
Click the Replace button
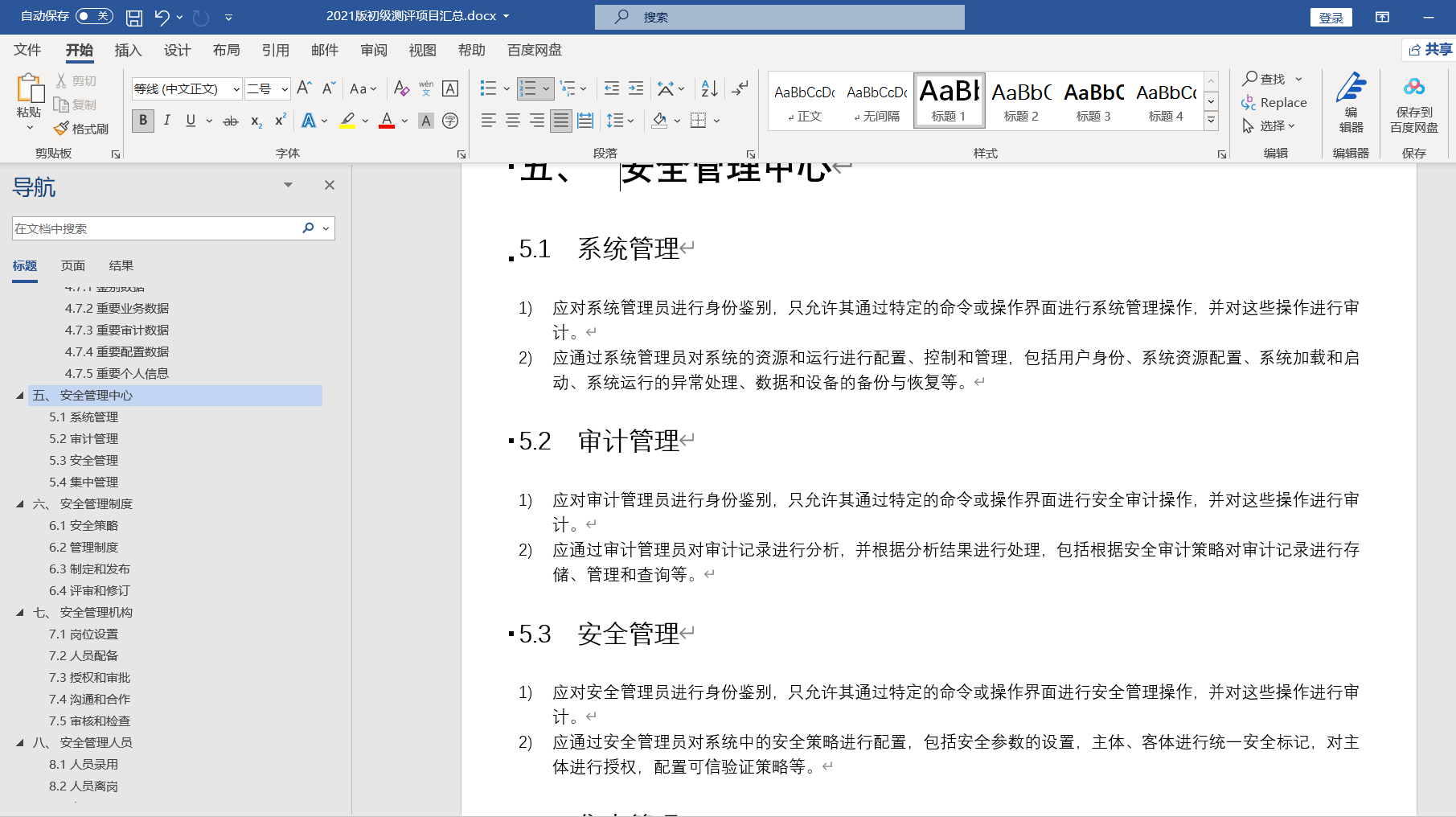[x=1274, y=102]
